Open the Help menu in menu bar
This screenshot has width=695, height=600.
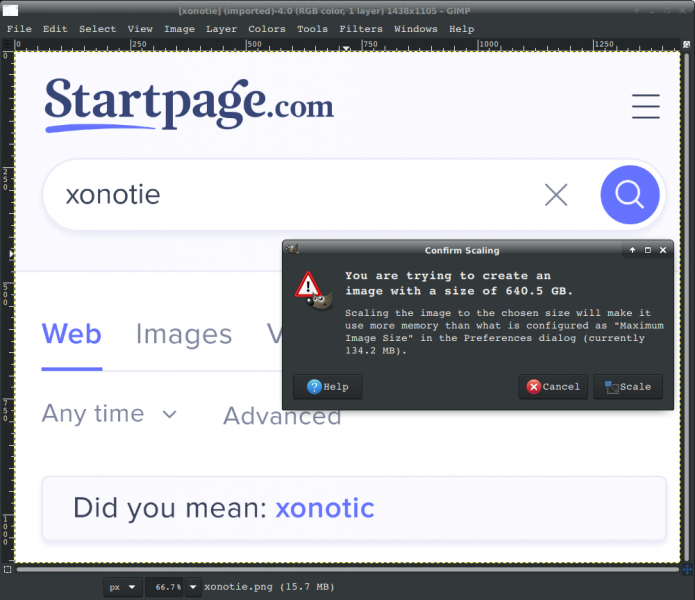pyautogui.click(x=461, y=29)
